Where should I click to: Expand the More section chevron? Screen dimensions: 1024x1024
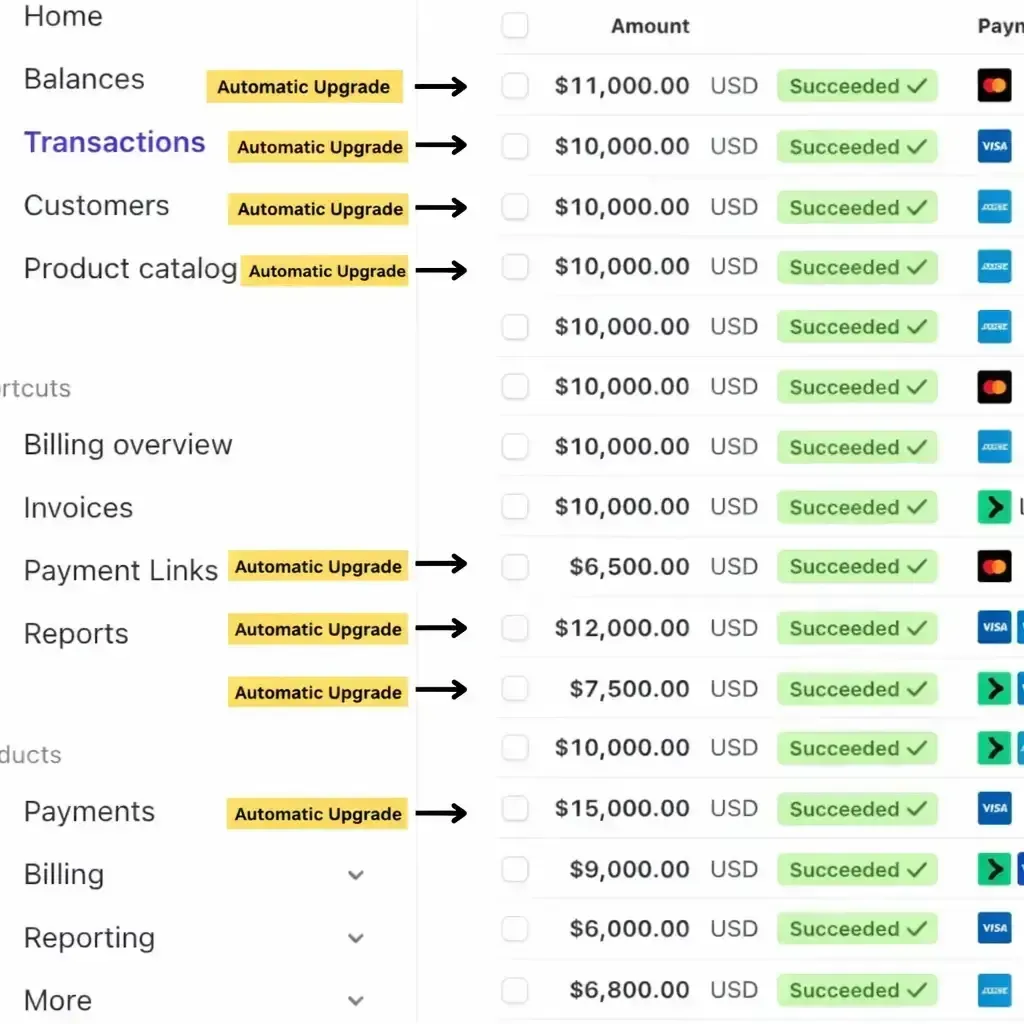(355, 1001)
